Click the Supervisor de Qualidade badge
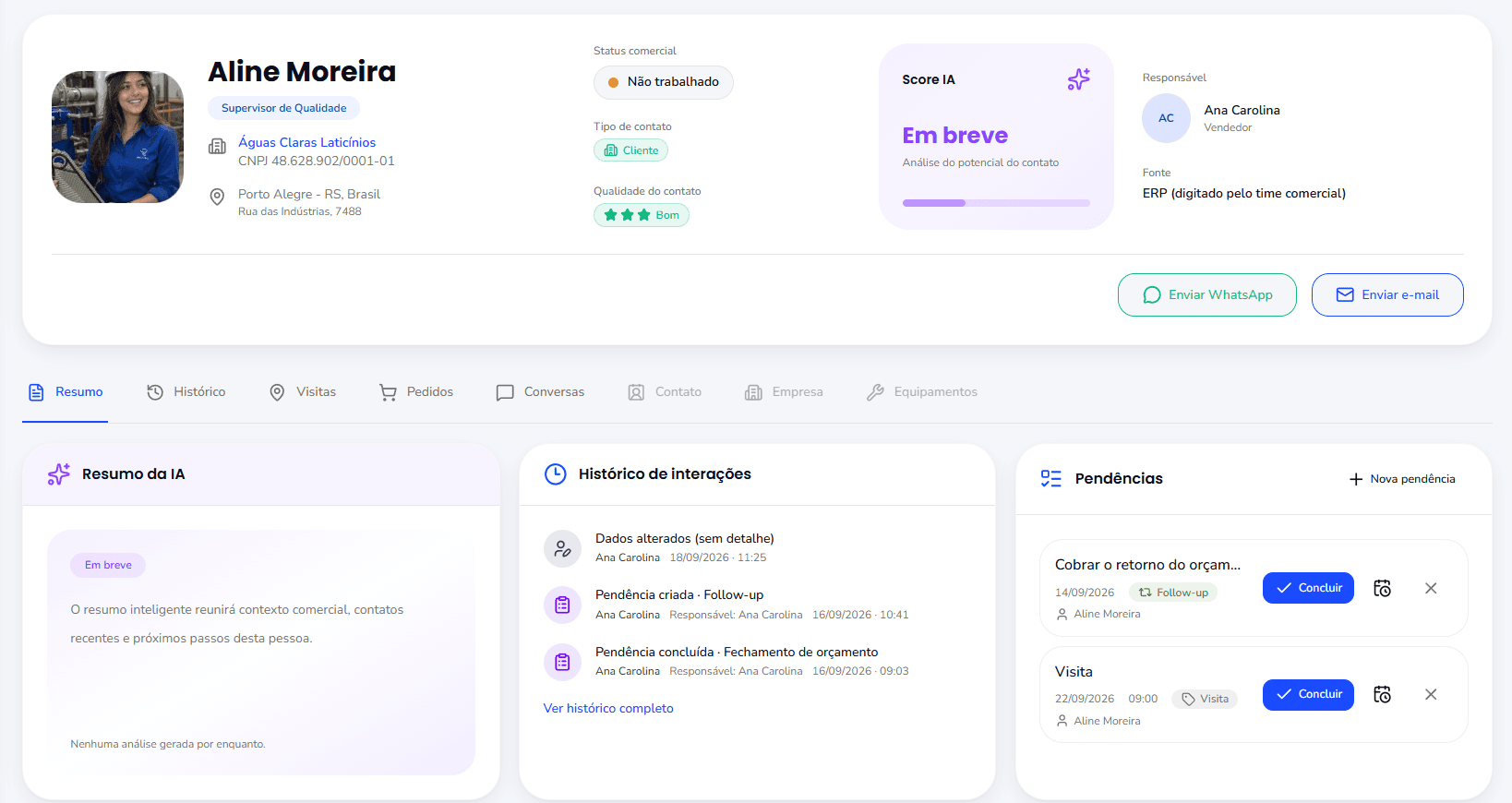This screenshot has width=1512, height=803. click(284, 108)
